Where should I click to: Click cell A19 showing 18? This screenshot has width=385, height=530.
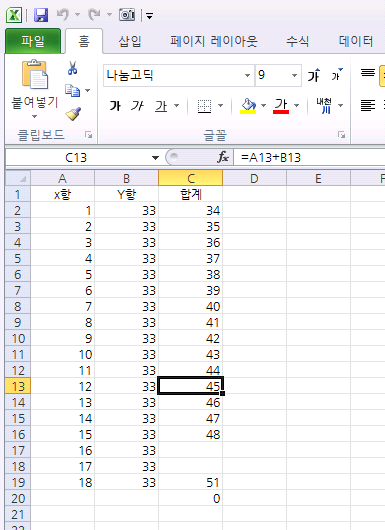point(63,482)
